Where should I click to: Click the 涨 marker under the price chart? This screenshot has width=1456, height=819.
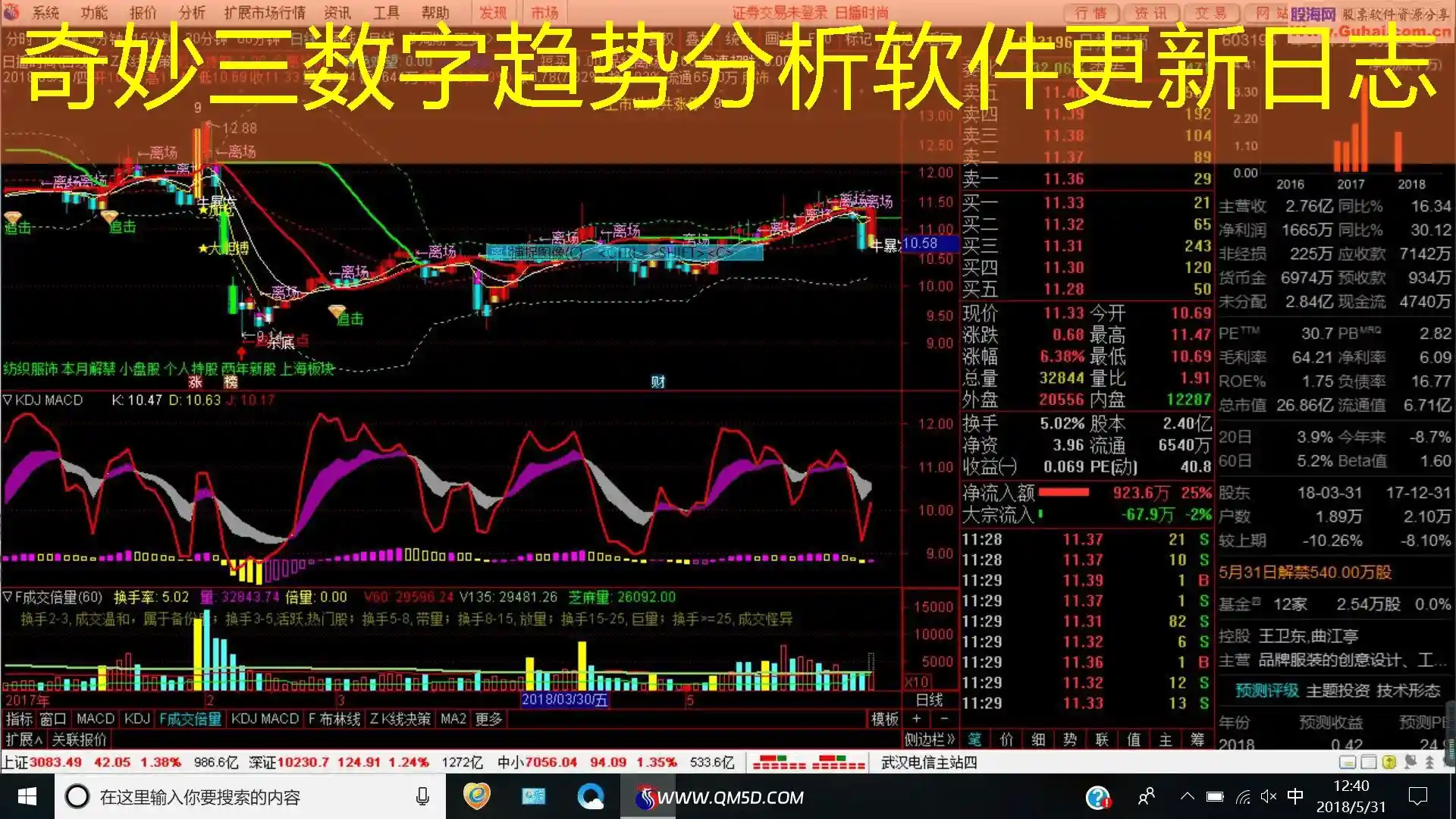coord(195,382)
